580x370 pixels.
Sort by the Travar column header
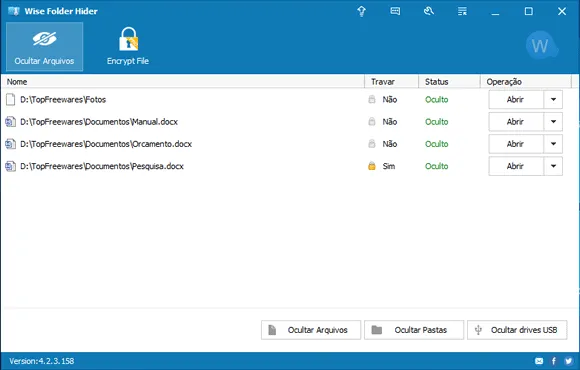[391, 82]
